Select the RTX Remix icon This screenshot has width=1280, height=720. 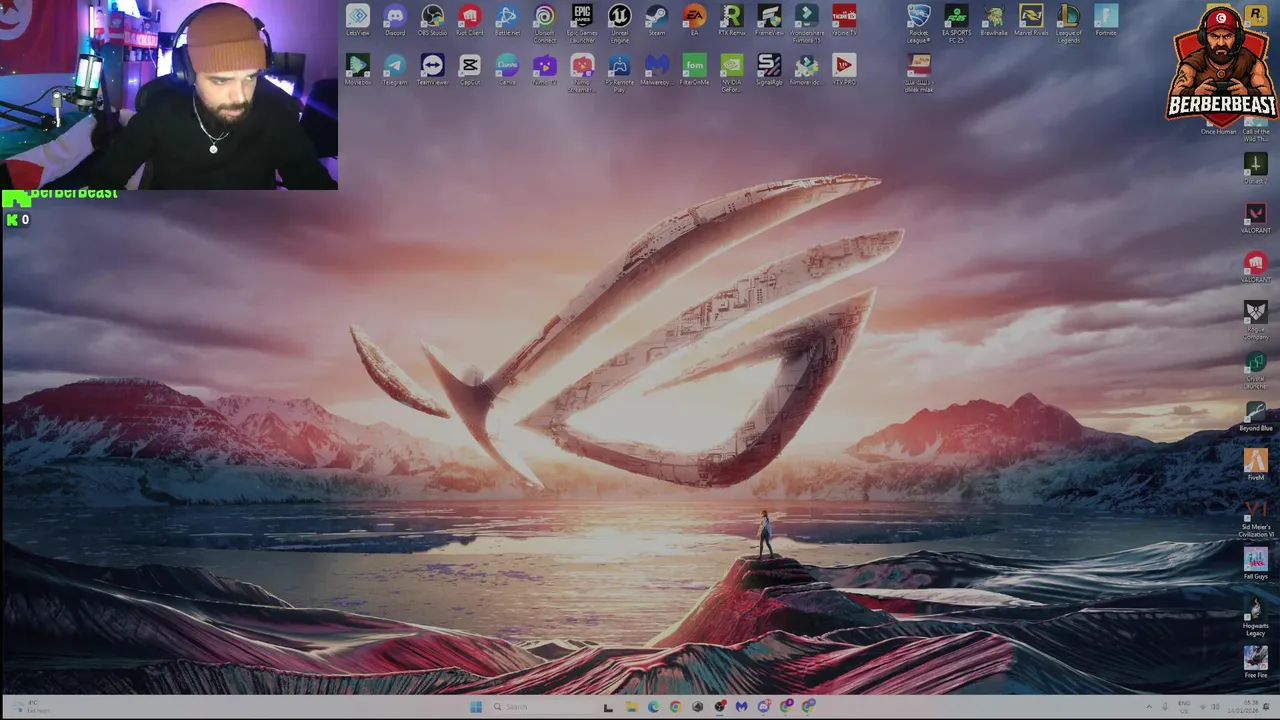click(x=731, y=21)
